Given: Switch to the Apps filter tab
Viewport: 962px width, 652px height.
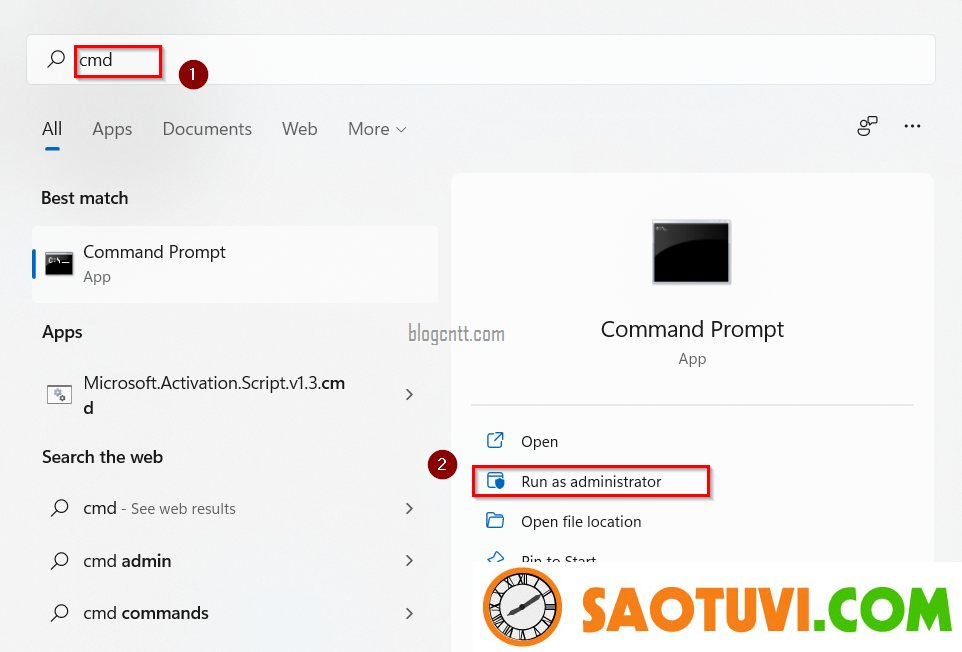Looking at the screenshot, I should tap(112, 129).
